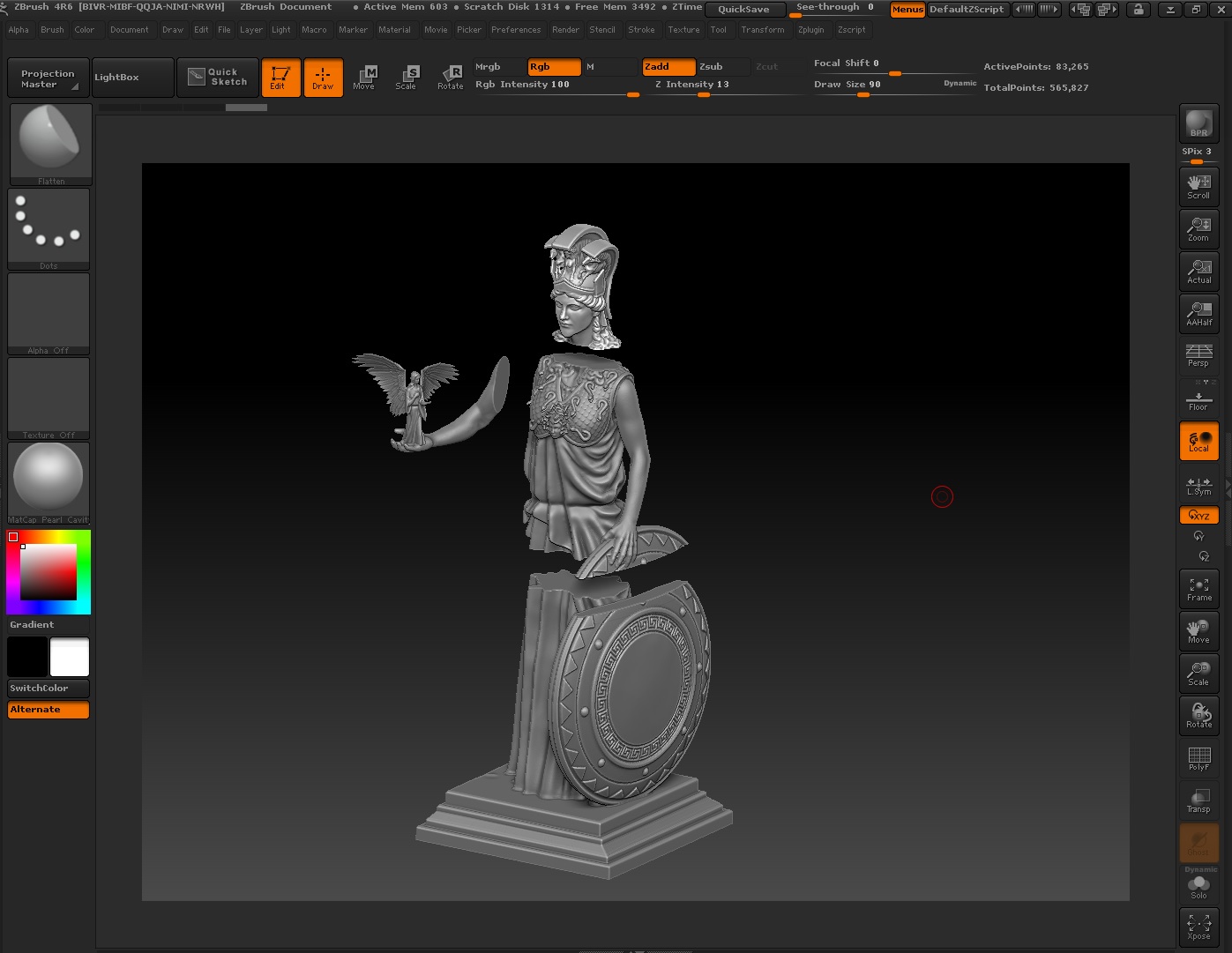Launch Projection Master

point(47,77)
